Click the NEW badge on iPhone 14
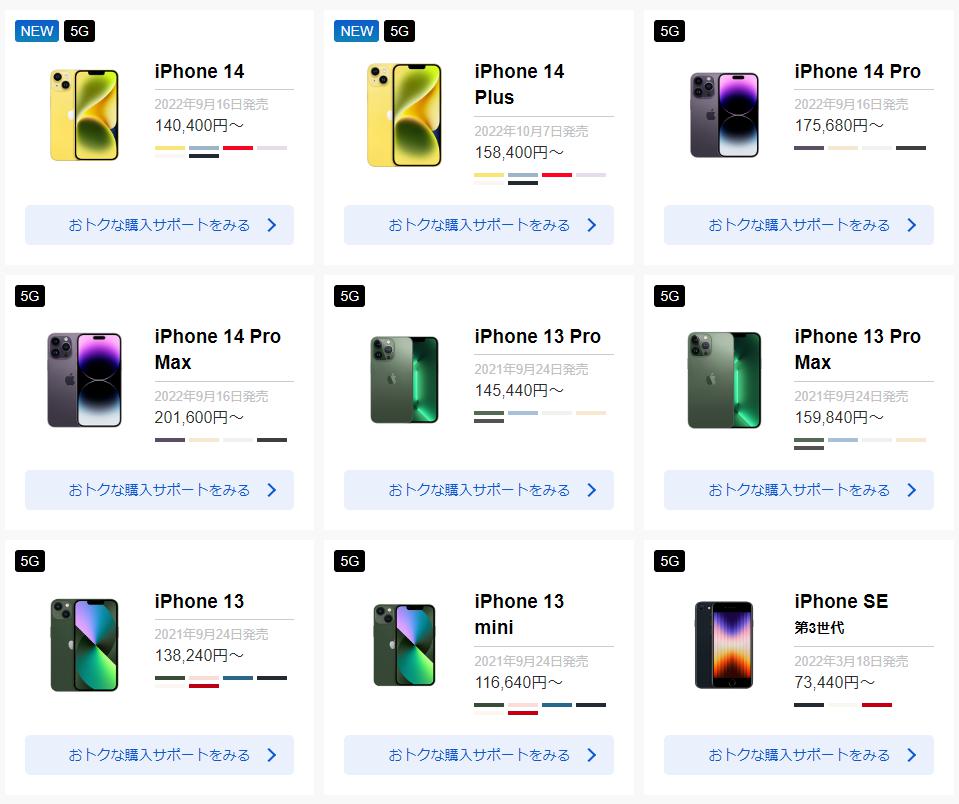The height and width of the screenshot is (804, 959). point(37,31)
